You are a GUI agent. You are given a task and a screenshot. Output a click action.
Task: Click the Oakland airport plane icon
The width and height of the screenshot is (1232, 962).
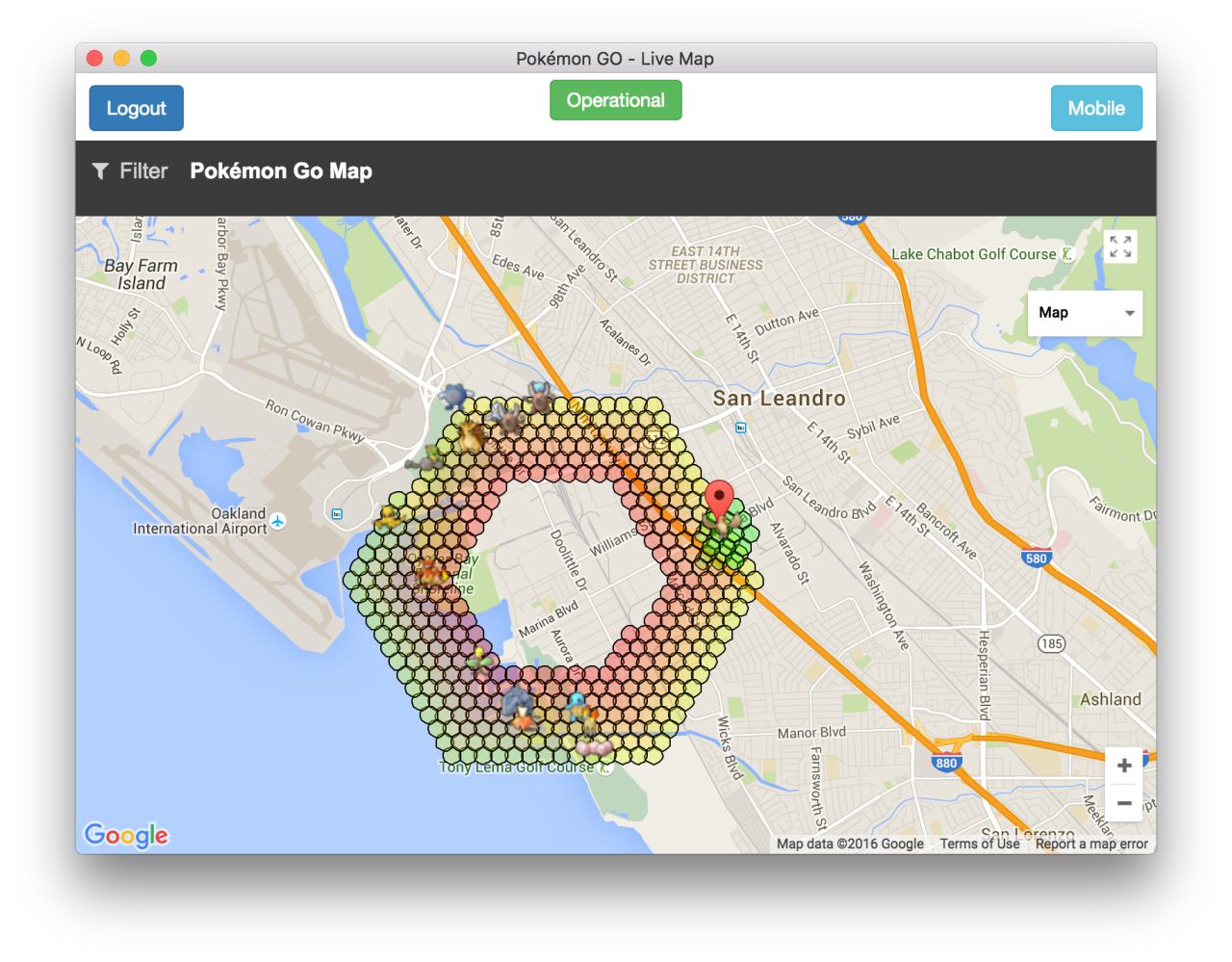pyautogui.click(x=278, y=521)
